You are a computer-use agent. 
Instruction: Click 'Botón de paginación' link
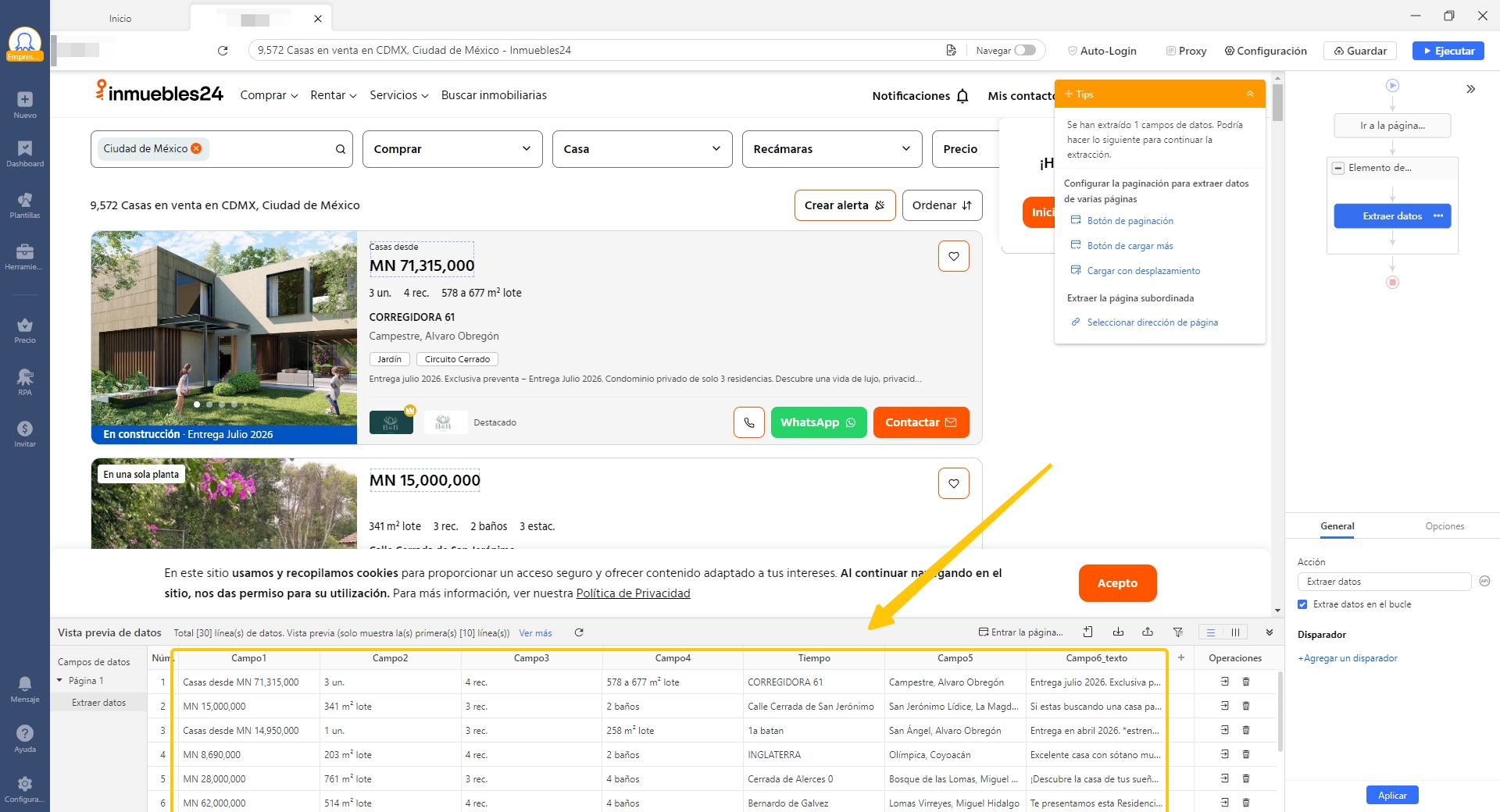[x=1130, y=221]
